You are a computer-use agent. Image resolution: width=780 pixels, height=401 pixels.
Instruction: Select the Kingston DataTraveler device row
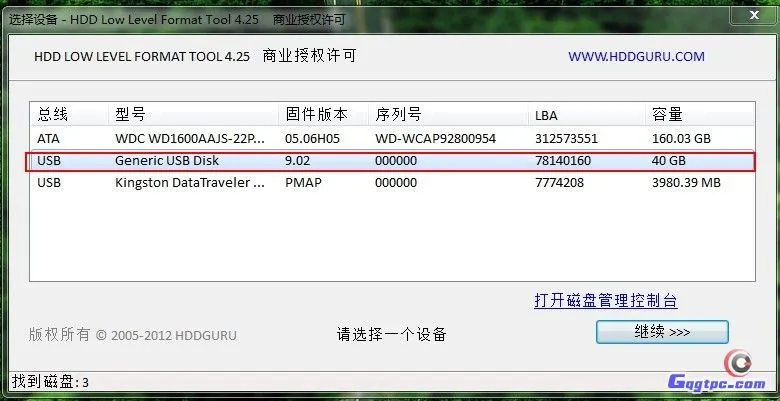pos(392,183)
